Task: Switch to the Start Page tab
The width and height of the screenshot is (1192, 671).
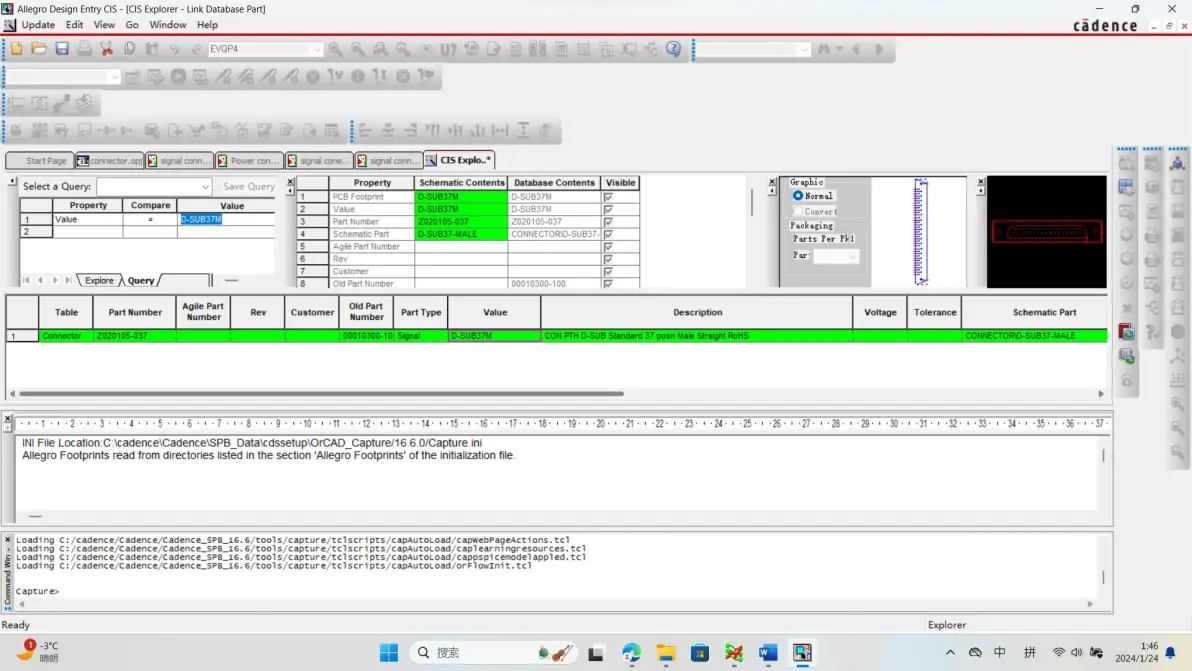Action: (x=40, y=160)
